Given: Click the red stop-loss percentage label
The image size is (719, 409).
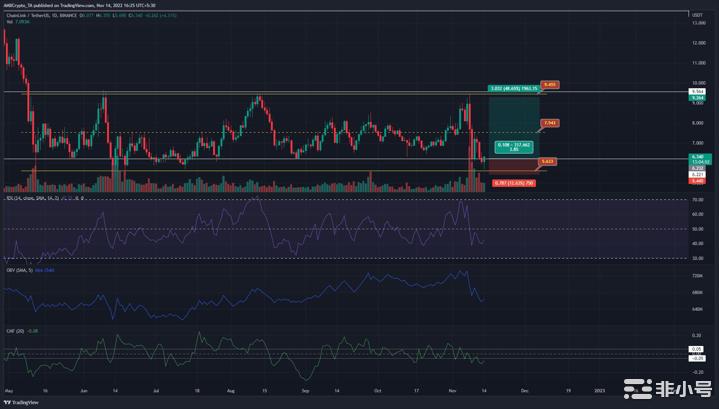Looking at the screenshot, I should coord(514,183).
